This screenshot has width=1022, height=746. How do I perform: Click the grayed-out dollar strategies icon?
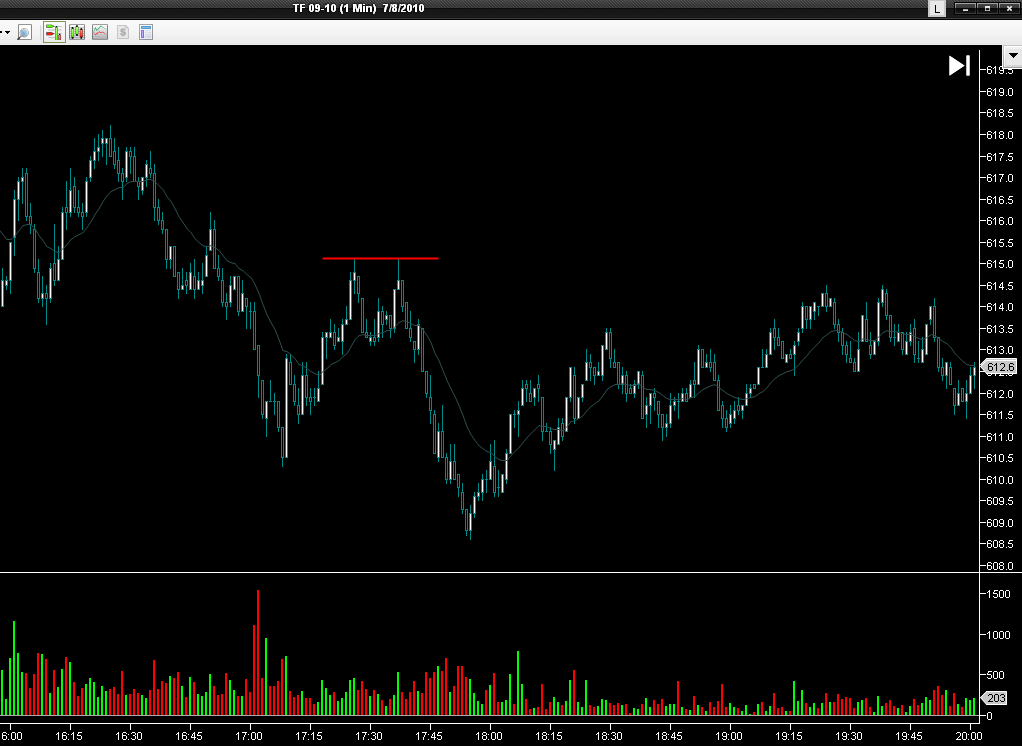123,32
